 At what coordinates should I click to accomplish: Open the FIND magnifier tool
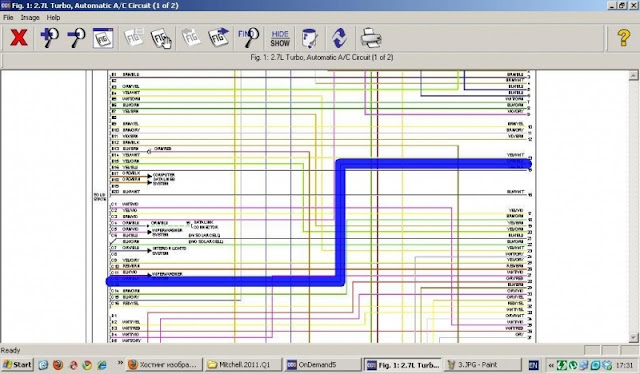pyautogui.click(x=248, y=38)
